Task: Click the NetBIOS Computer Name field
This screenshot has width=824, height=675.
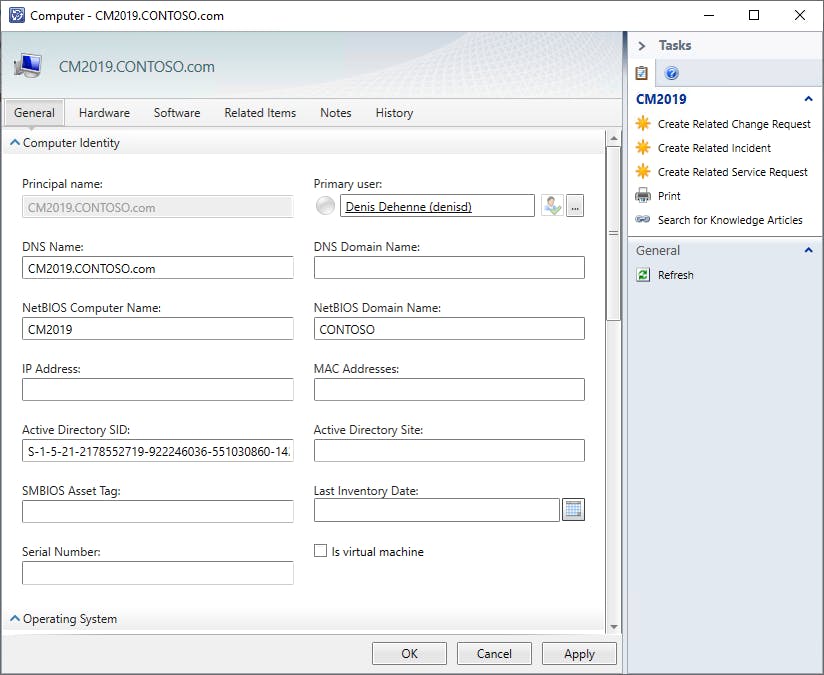Action: tap(158, 329)
